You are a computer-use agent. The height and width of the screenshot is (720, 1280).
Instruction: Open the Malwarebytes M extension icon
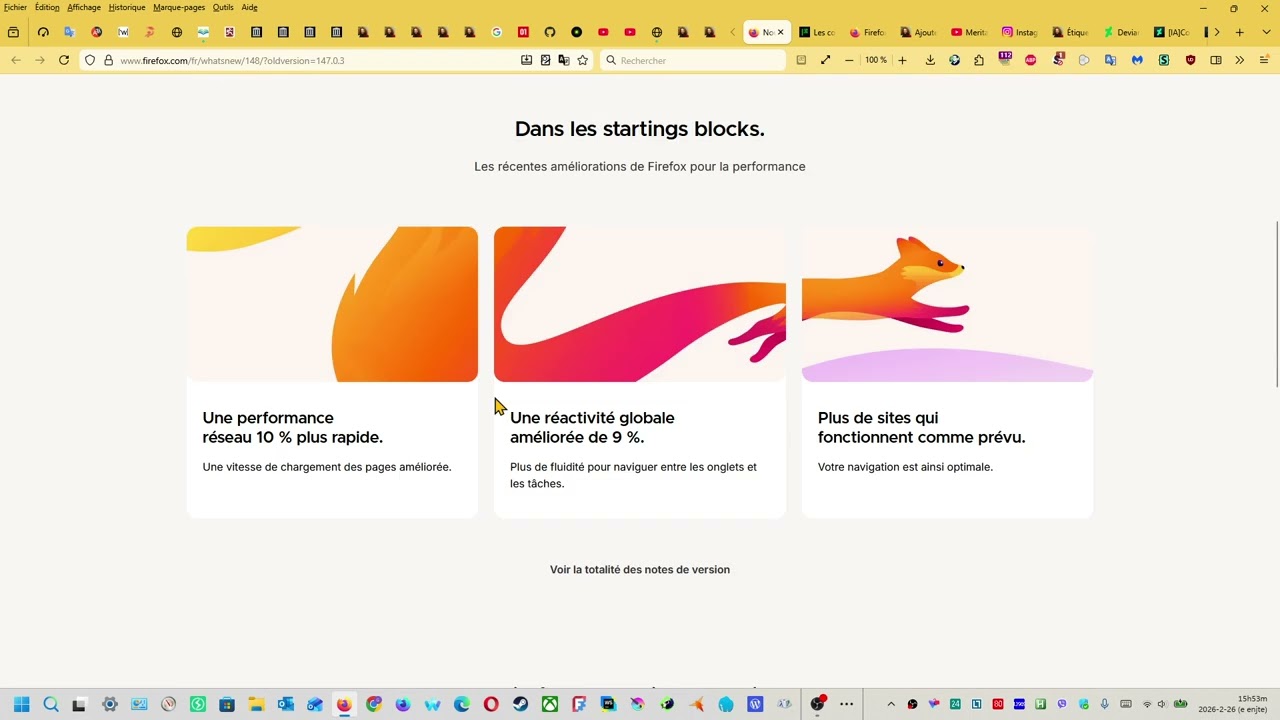1137,60
